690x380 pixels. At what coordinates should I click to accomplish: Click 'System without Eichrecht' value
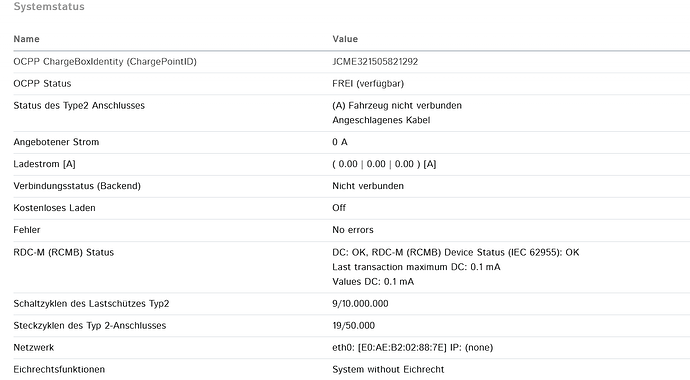click(388, 369)
